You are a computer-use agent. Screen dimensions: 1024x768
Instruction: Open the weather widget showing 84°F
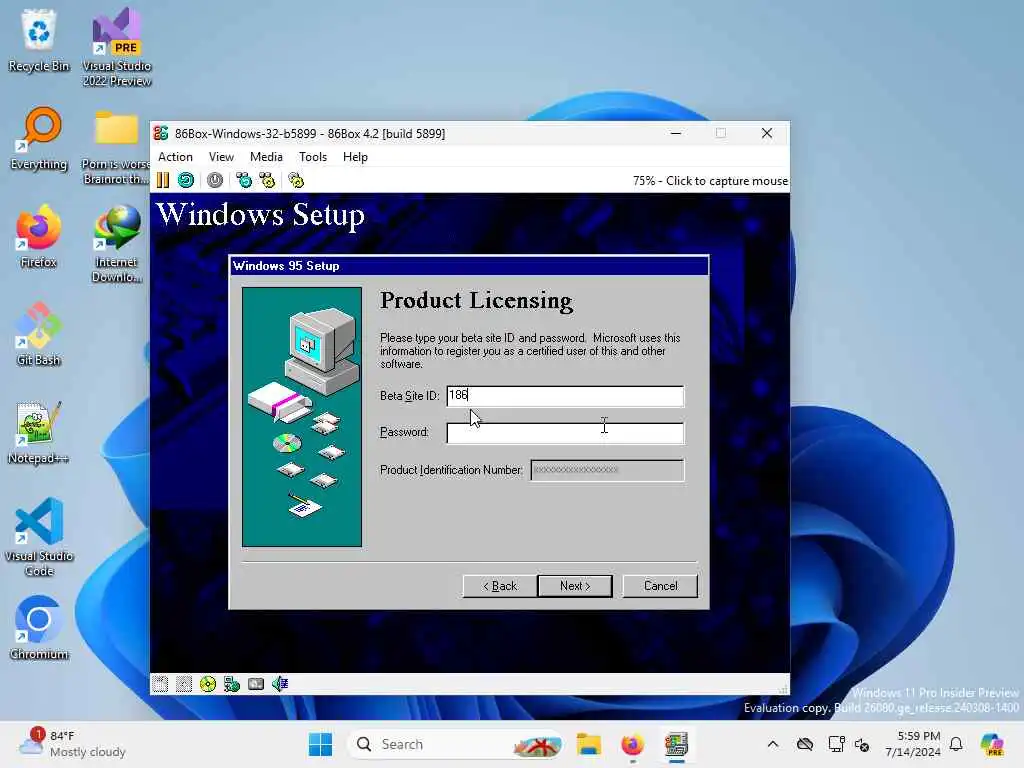pos(72,744)
